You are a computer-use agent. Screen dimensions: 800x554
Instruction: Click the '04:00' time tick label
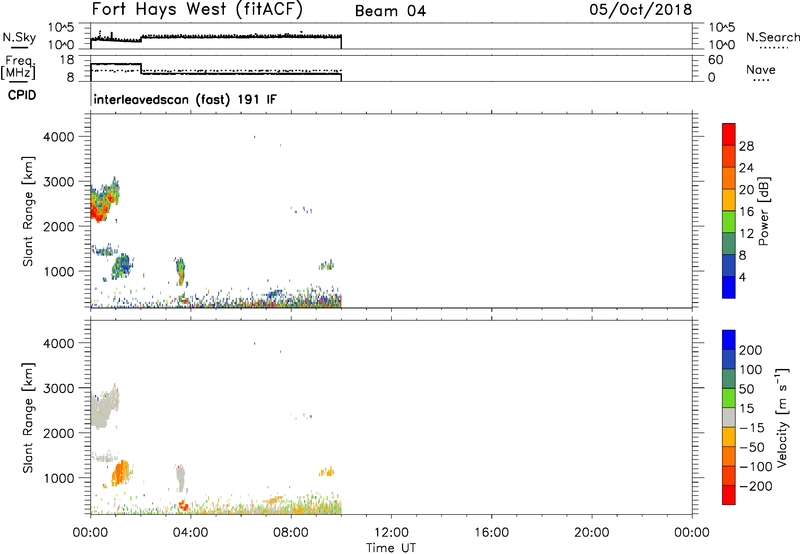point(190,533)
